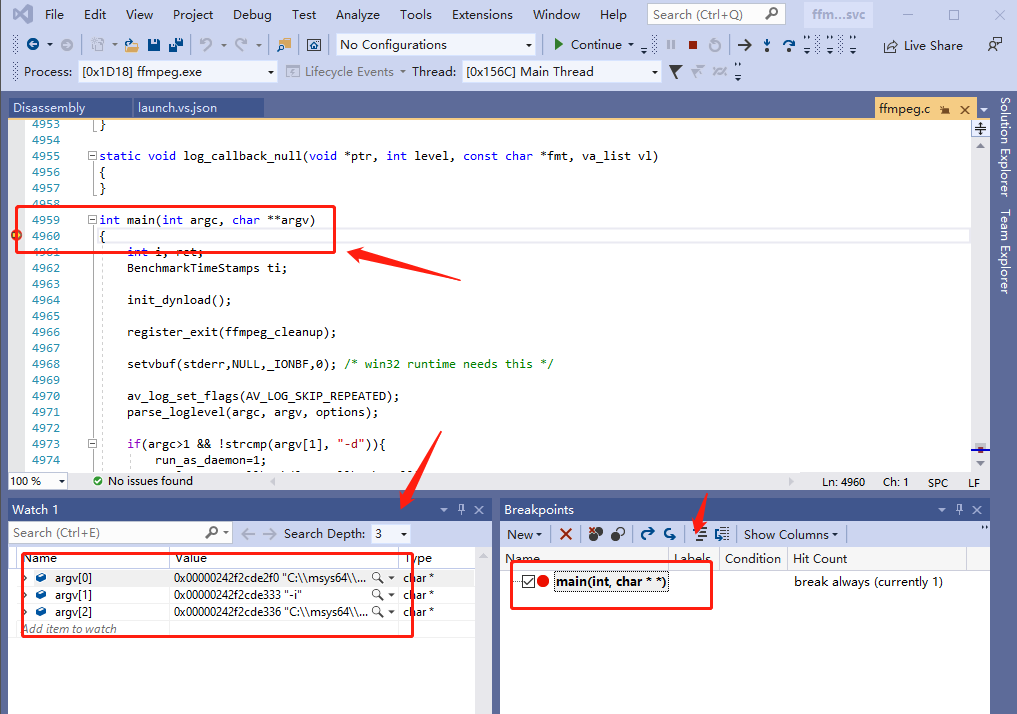
Task: Collapse the log_callback_null function outline
Action: point(92,156)
